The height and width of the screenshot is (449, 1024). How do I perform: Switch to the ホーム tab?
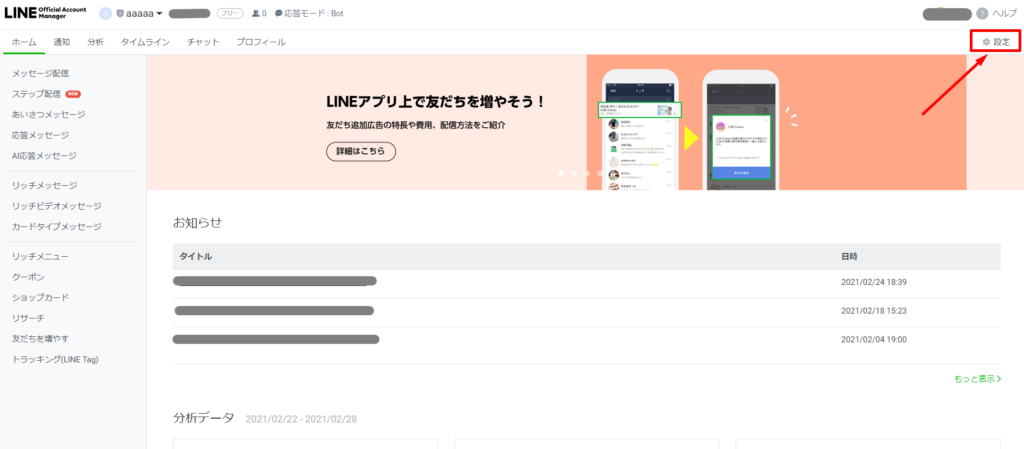coord(24,42)
